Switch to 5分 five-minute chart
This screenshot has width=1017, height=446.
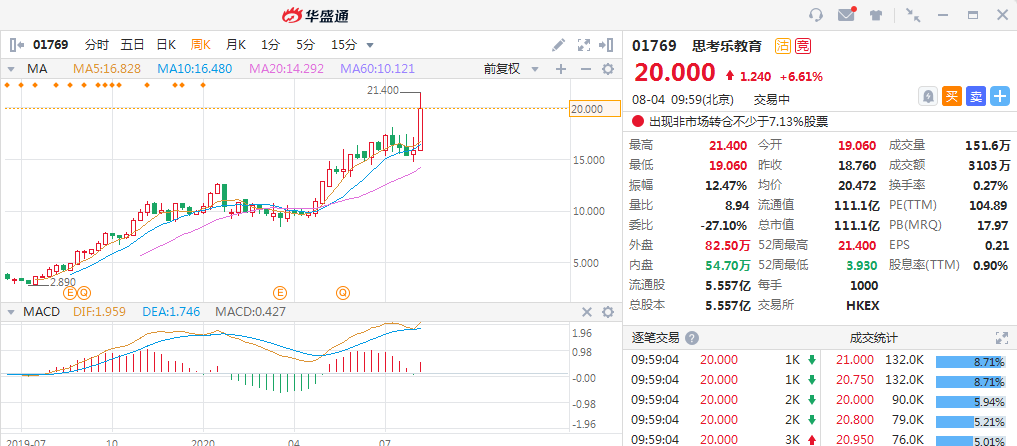pos(305,45)
